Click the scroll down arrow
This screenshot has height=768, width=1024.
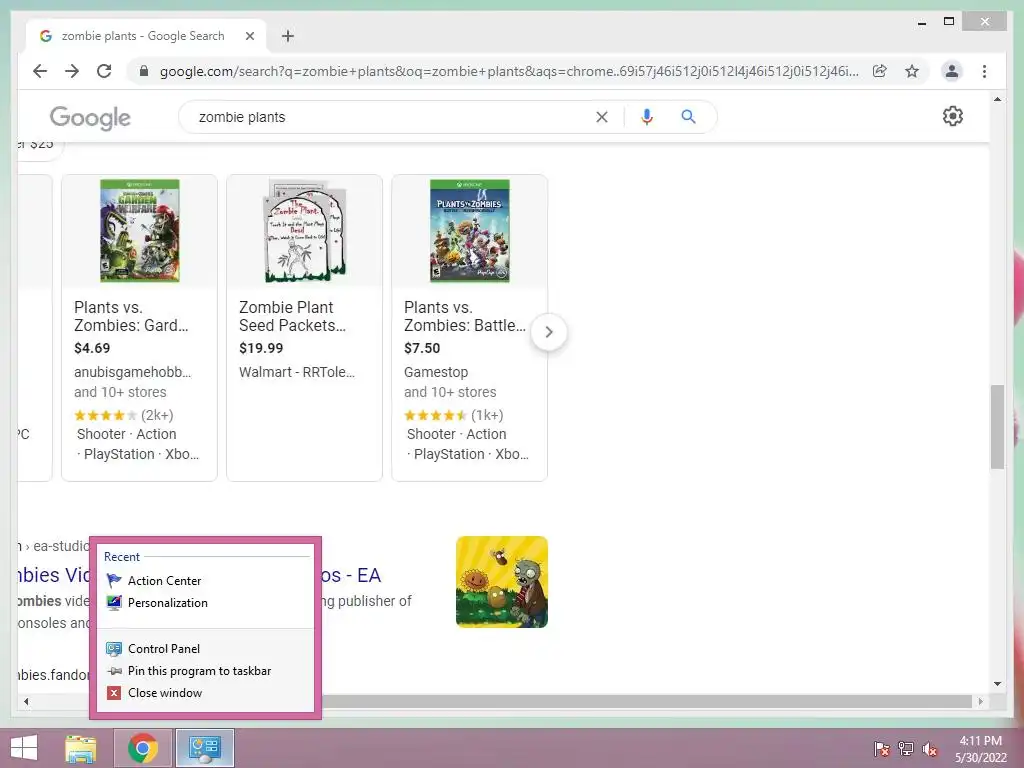997,684
